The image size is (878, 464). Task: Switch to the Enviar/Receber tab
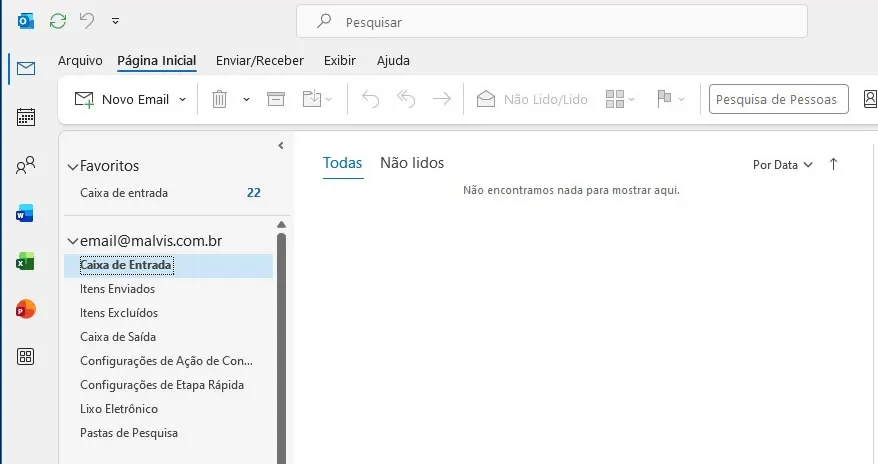coord(260,60)
